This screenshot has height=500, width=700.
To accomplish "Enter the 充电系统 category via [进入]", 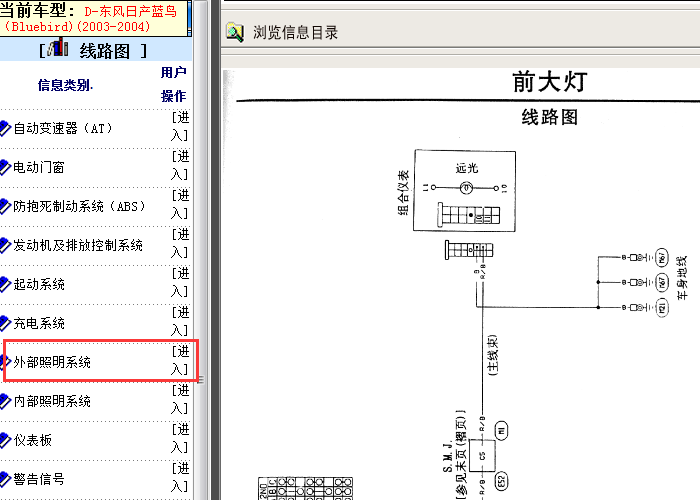I will point(180,321).
